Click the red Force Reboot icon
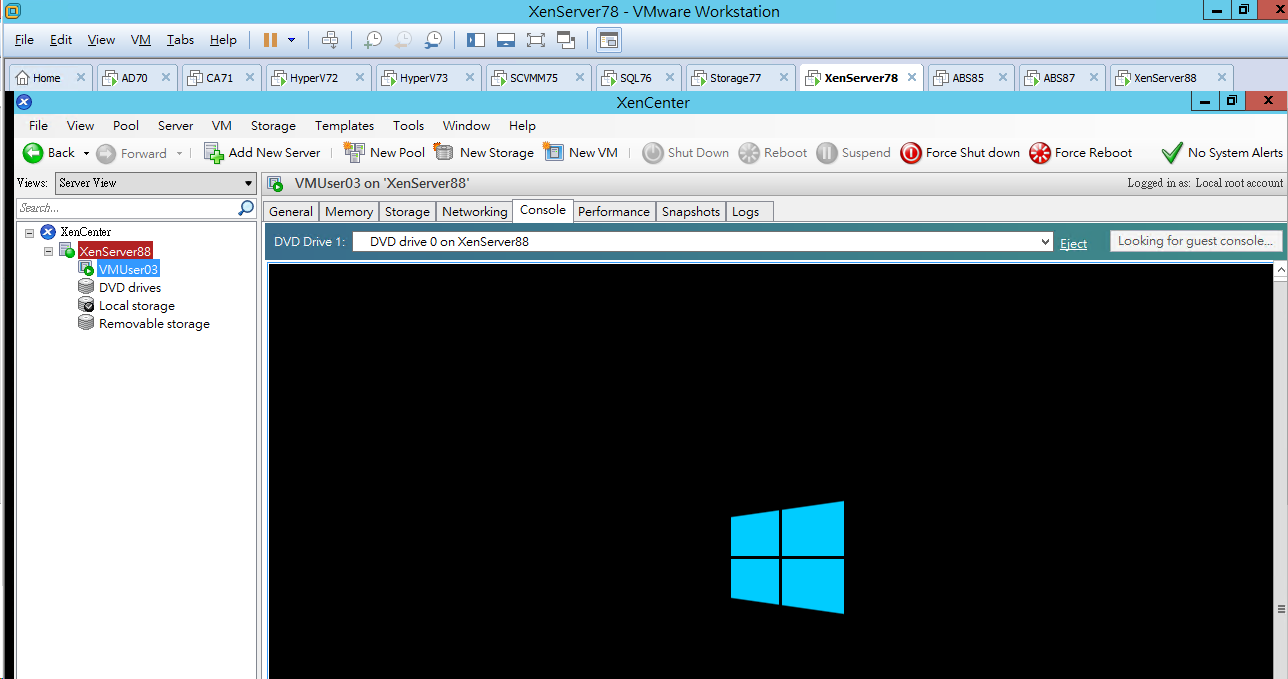Image resolution: width=1288 pixels, height=679 pixels. coord(1040,153)
